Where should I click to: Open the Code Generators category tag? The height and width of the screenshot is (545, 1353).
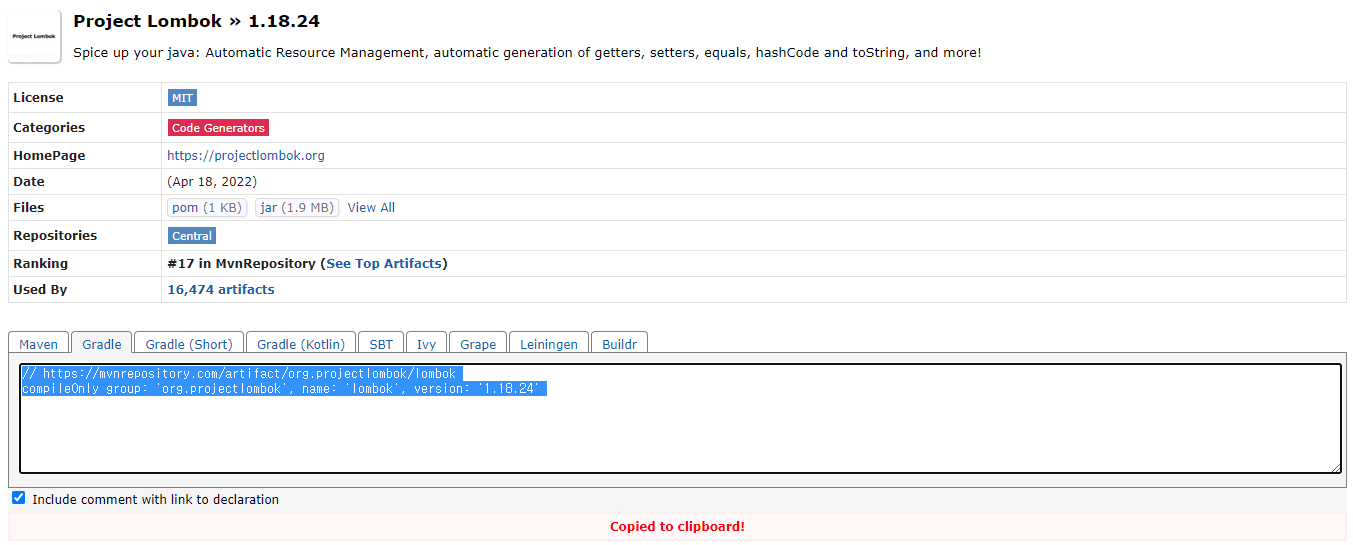point(218,128)
